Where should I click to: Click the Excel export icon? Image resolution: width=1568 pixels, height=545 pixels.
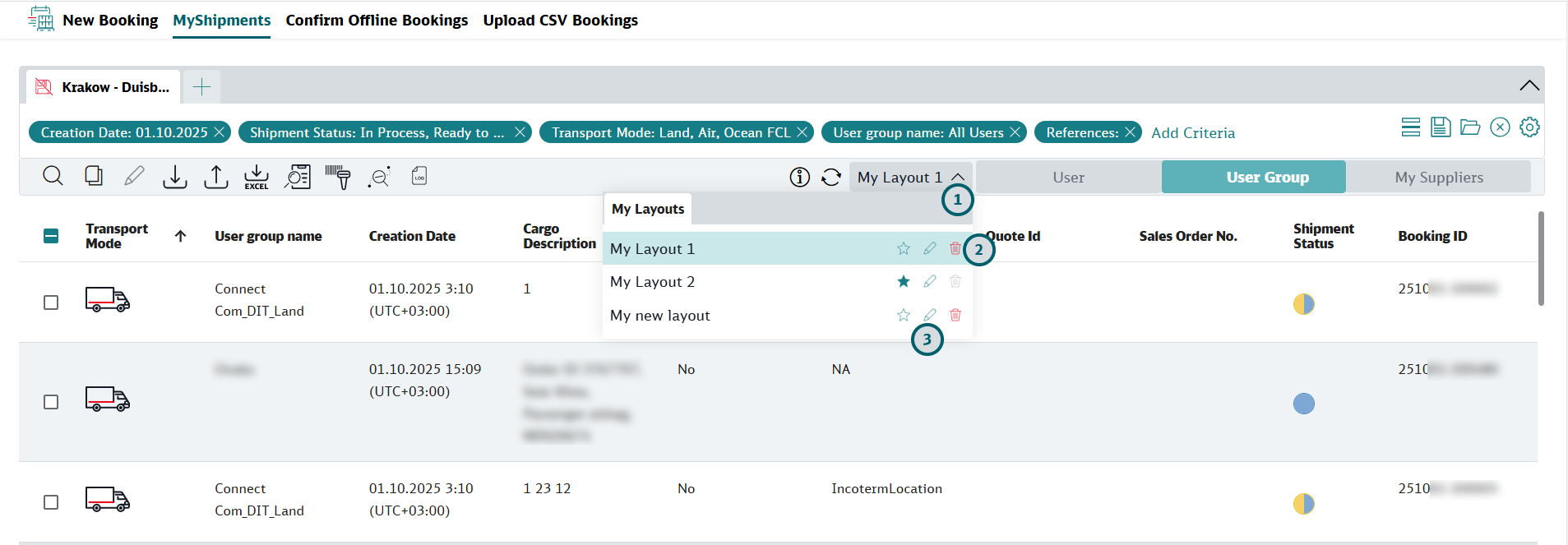click(x=257, y=177)
